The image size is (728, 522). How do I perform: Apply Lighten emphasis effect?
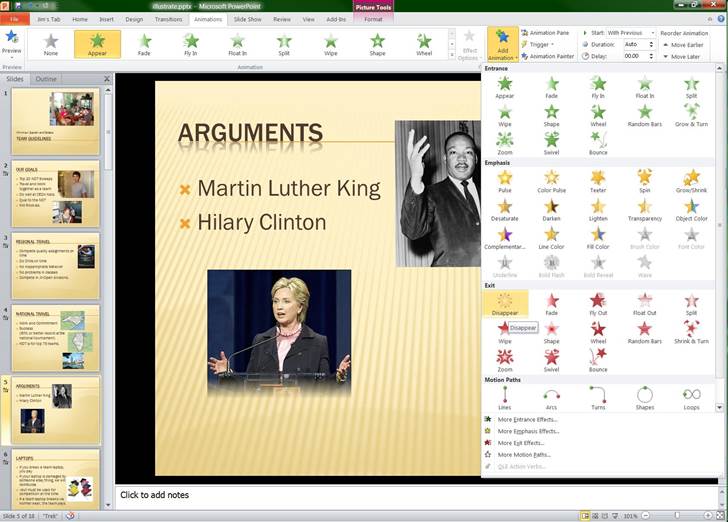598,210
